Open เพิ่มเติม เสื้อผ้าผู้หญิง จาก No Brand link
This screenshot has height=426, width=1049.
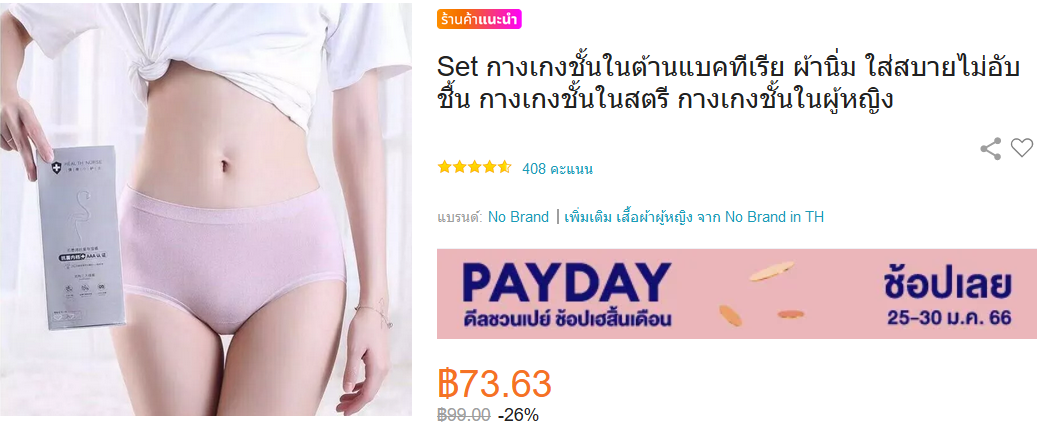pos(694,217)
